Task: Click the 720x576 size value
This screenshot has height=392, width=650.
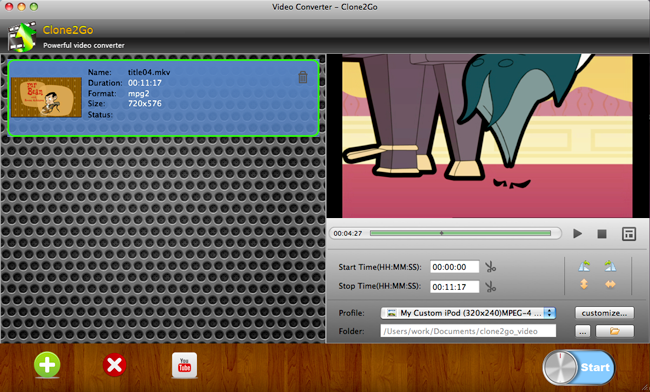Action: coord(145,104)
